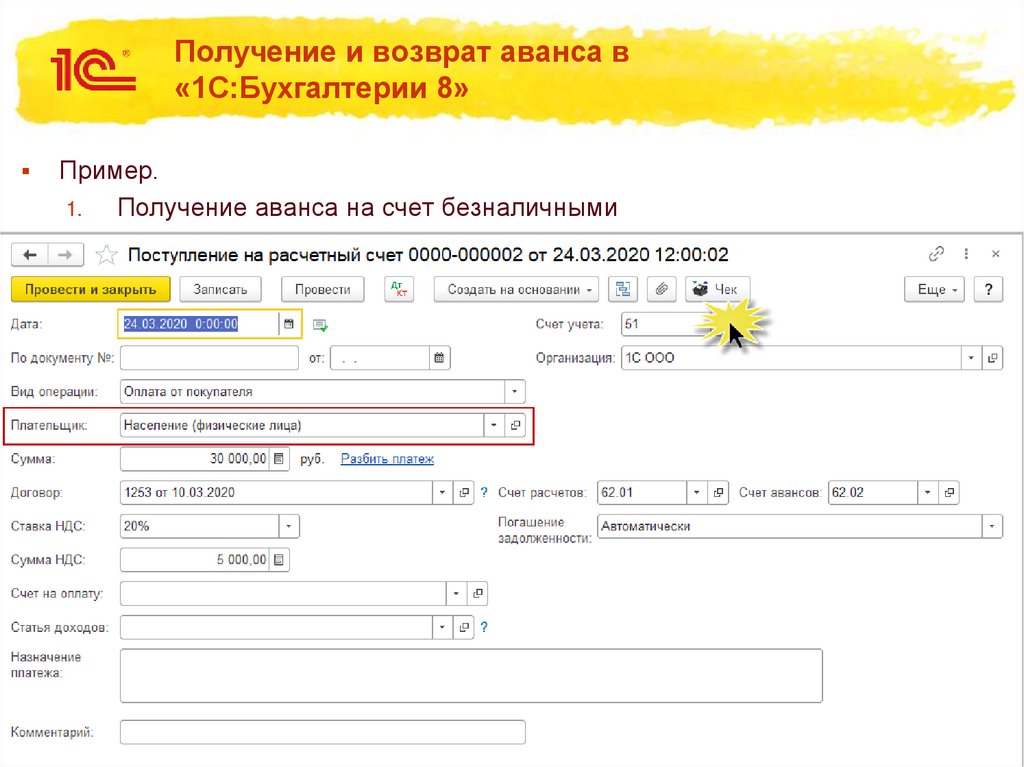
Task: Open calculator for the Сумма field
Action: (279, 459)
